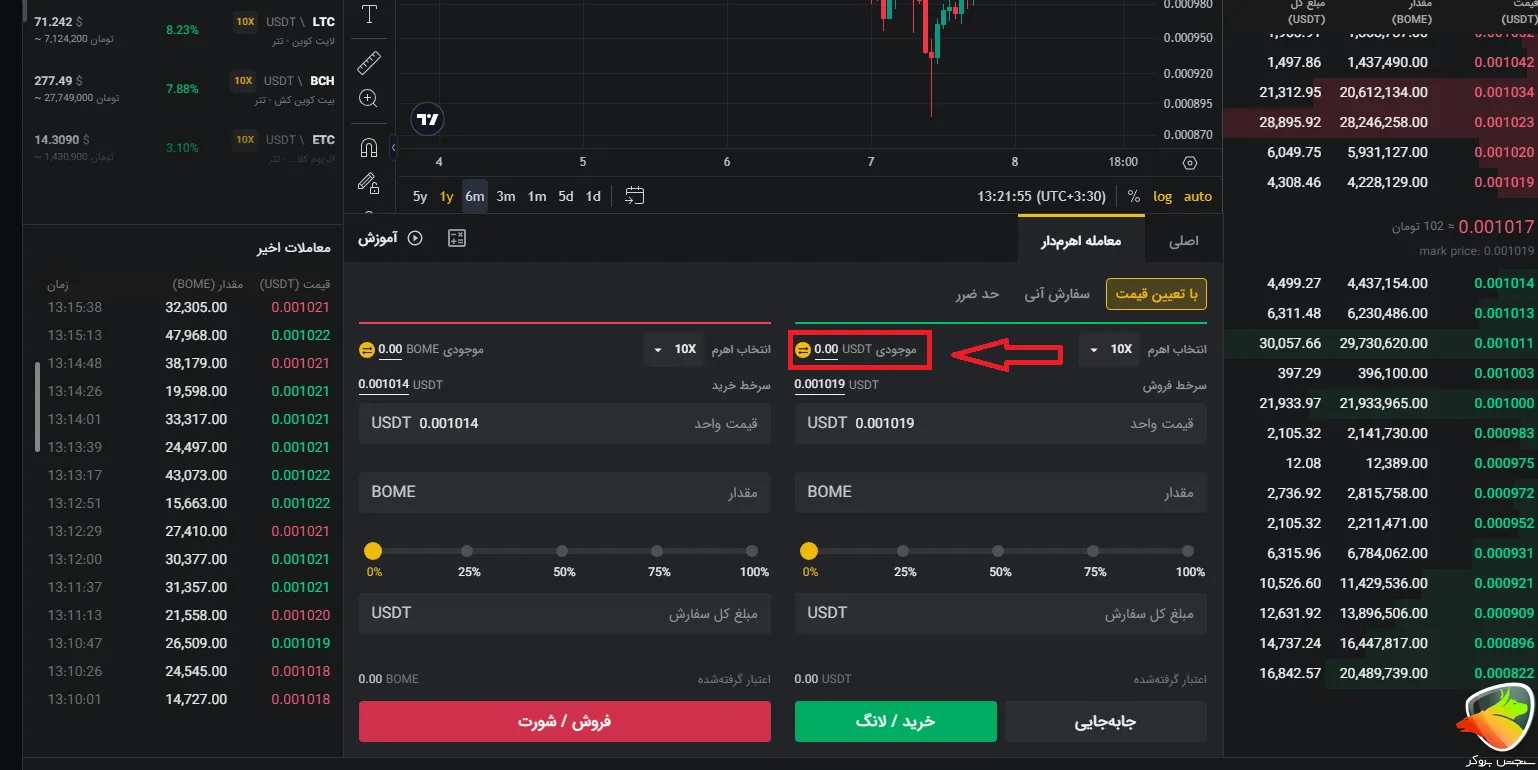The width and height of the screenshot is (1538, 770).
Task: Open the calculator icon beside آموزش
Action: point(457,238)
